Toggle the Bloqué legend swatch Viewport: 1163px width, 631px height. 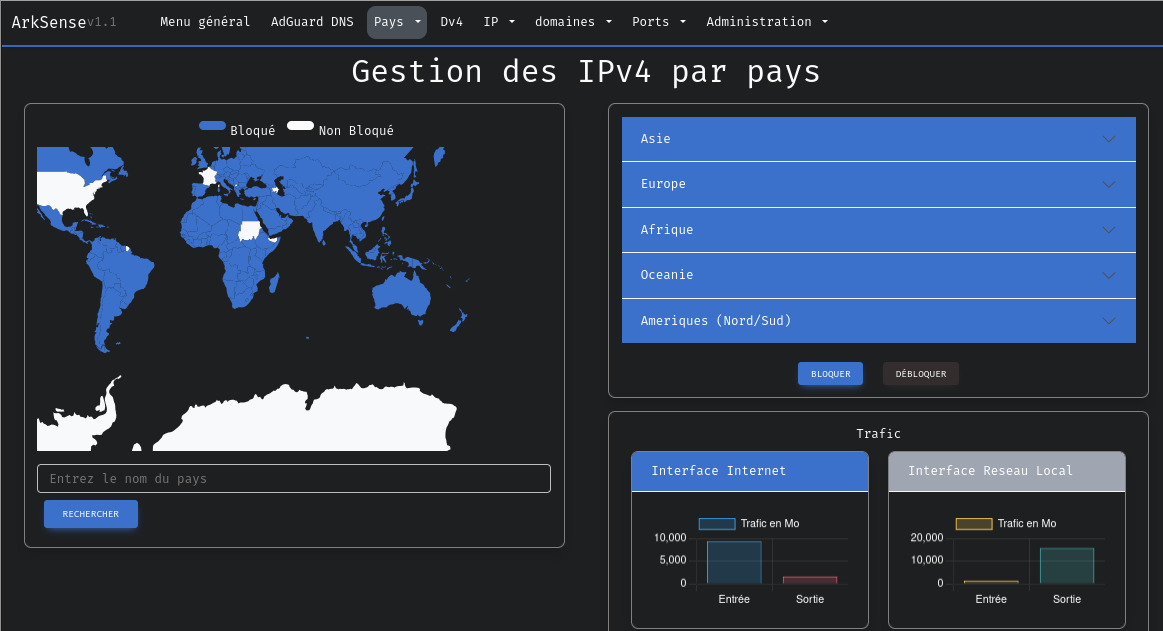click(x=212, y=126)
